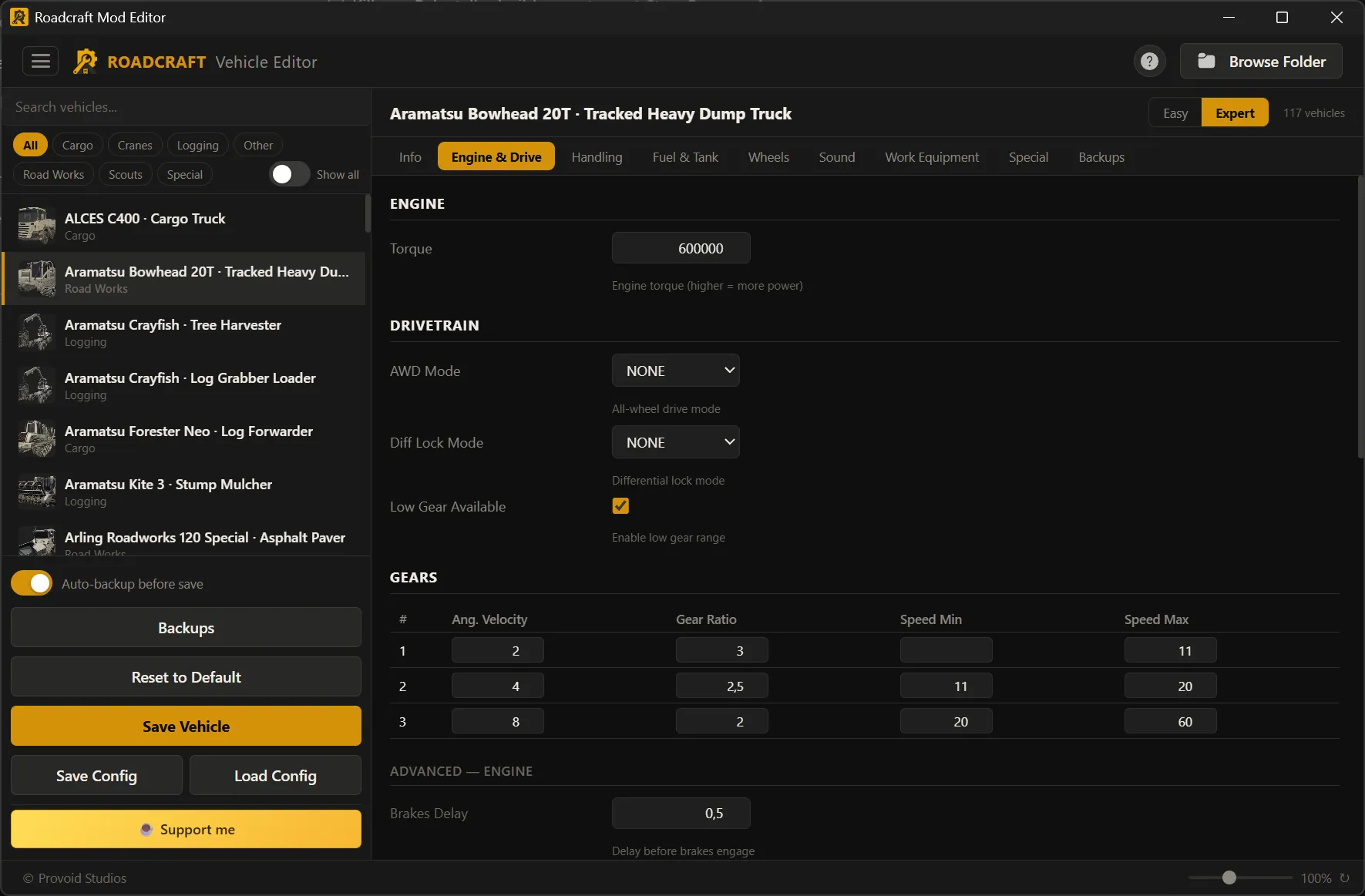Filter vehicles by Cargo

(x=77, y=145)
